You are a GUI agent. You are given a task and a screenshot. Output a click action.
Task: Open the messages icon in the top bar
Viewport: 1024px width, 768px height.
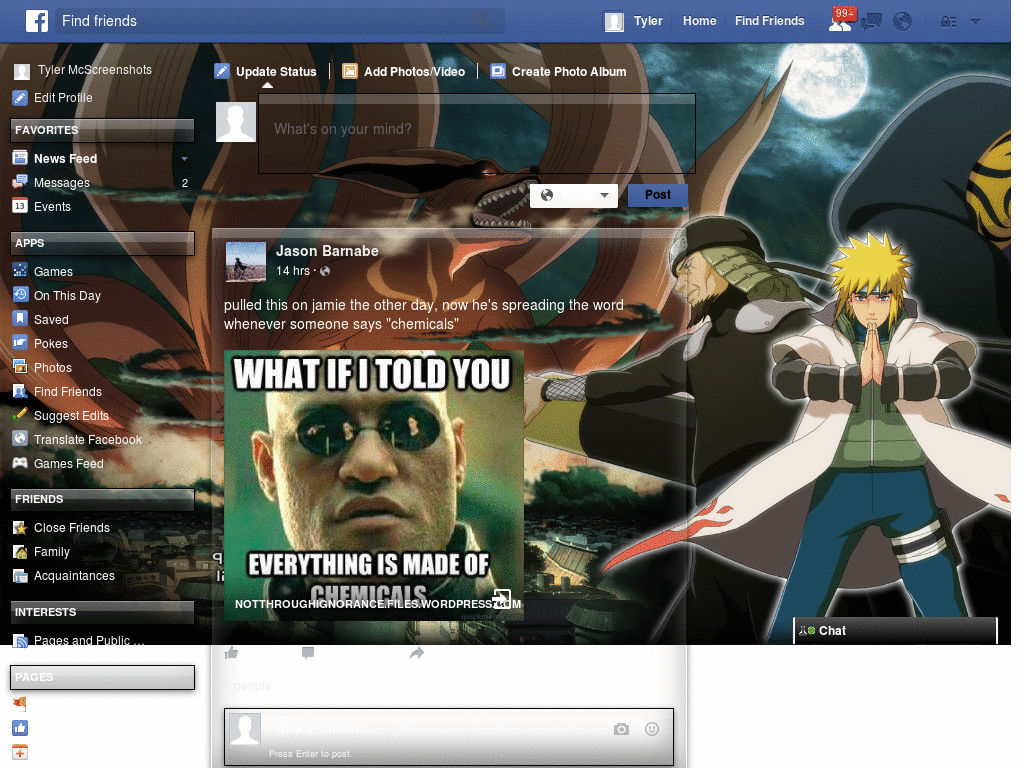point(871,20)
